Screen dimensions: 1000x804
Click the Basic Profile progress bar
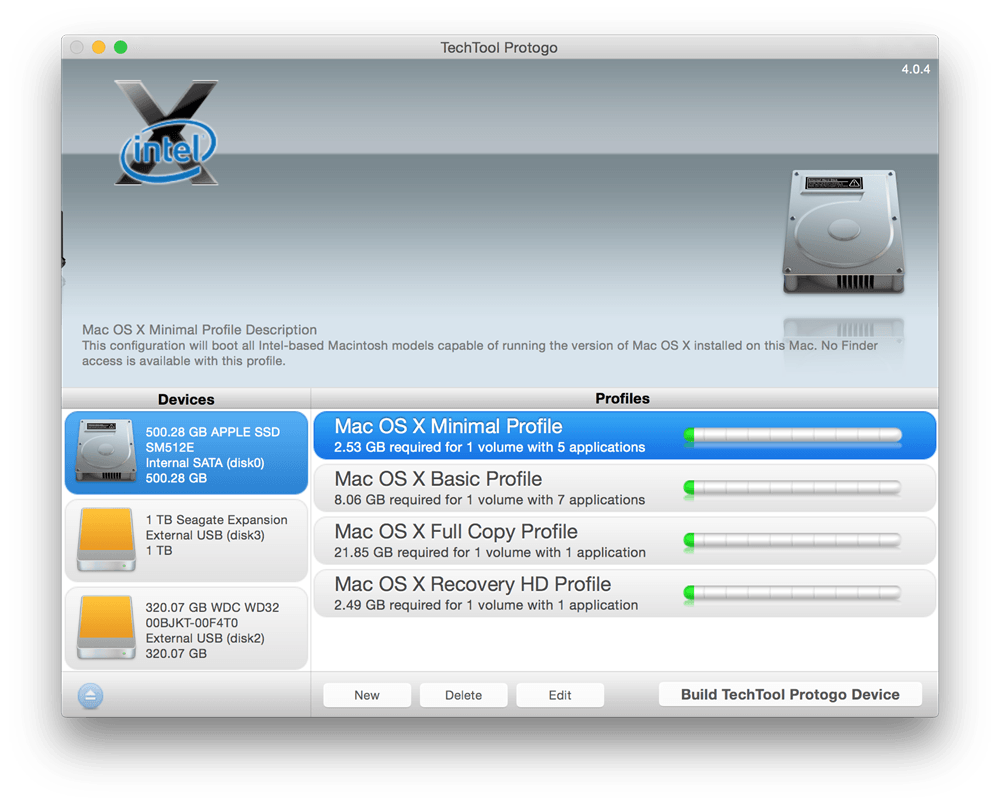pos(793,488)
